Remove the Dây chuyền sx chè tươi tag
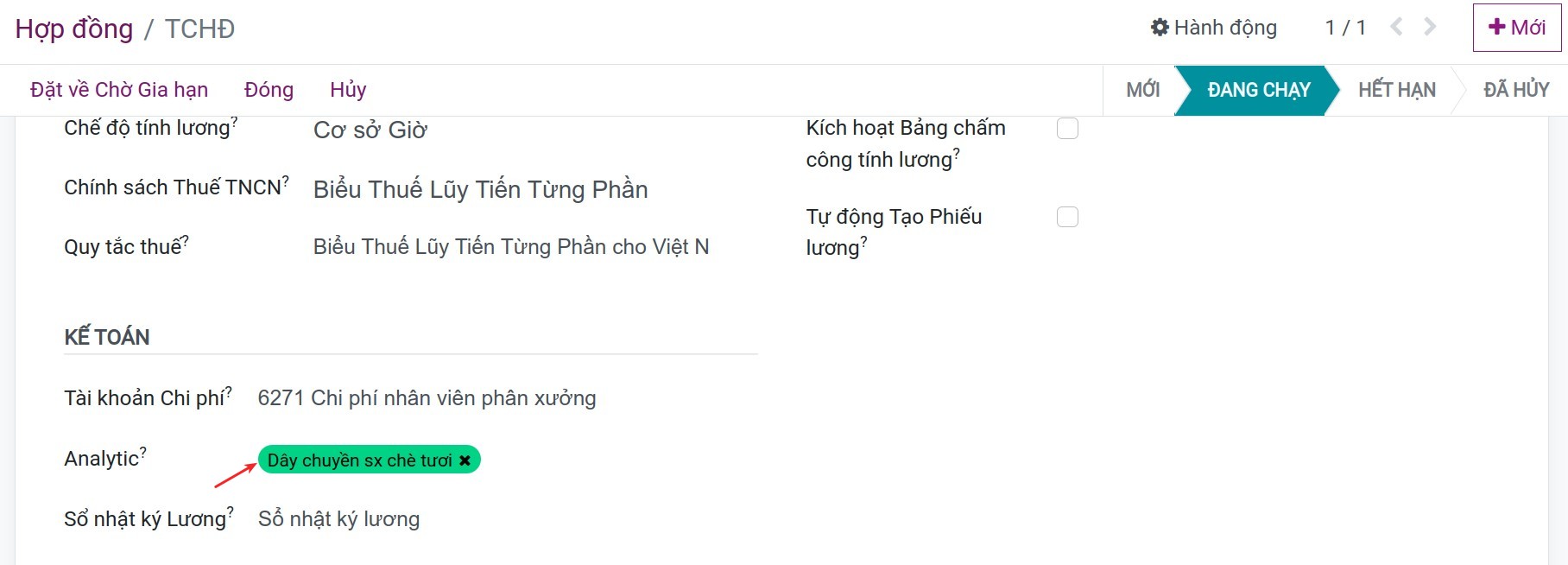Viewport: 1568px width, 565px height. point(465,460)
